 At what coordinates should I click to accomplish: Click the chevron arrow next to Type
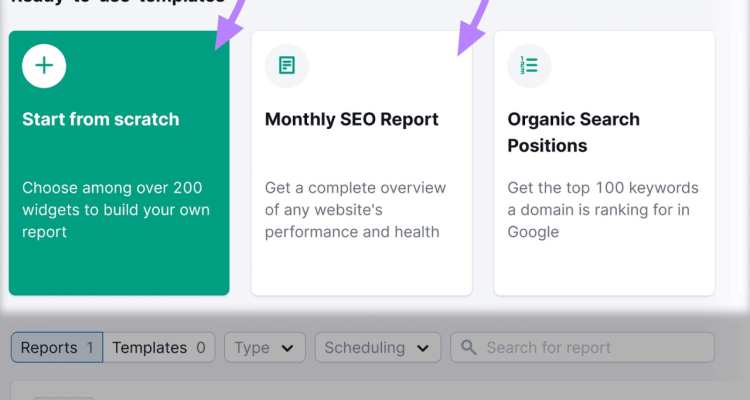click(288, 348)
